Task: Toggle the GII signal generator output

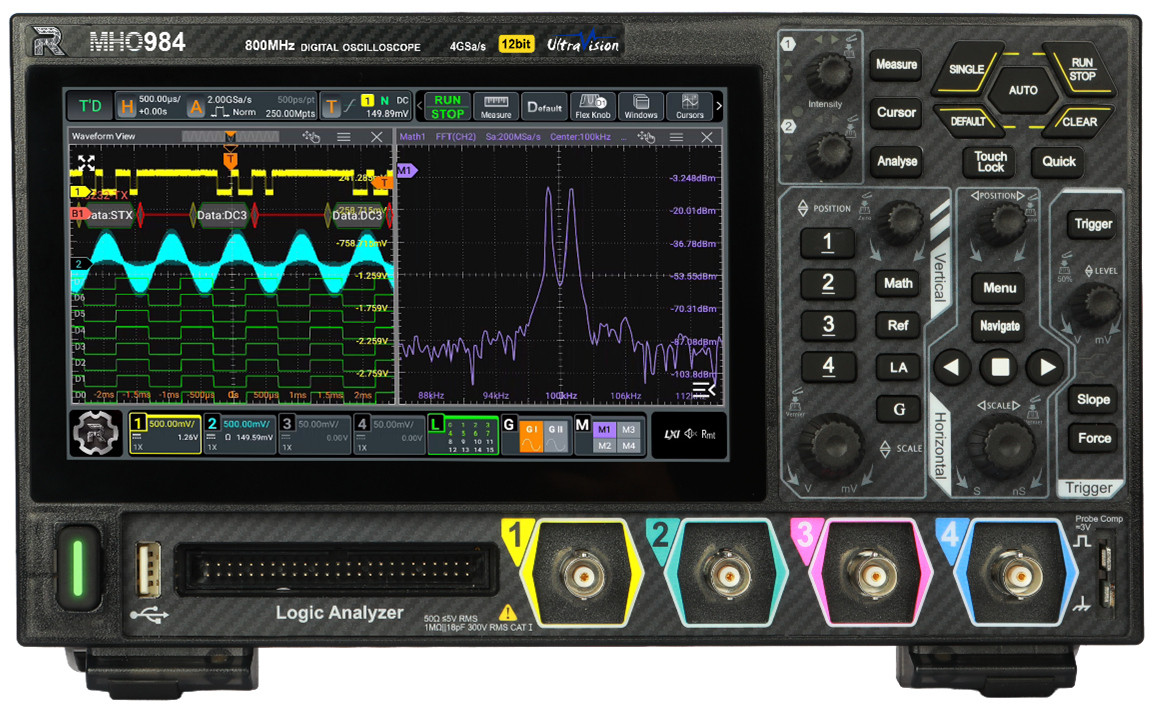Action: [557, 435]
